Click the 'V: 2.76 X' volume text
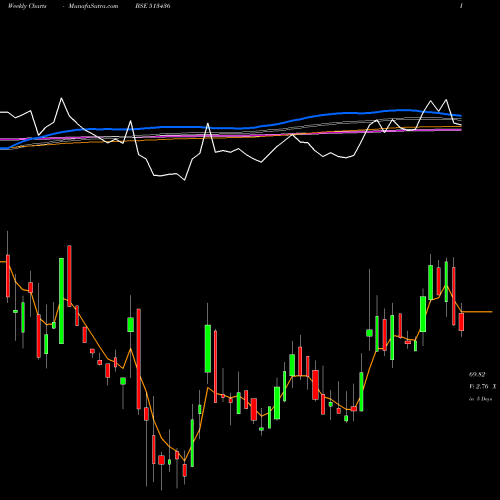 click(482, 387)
